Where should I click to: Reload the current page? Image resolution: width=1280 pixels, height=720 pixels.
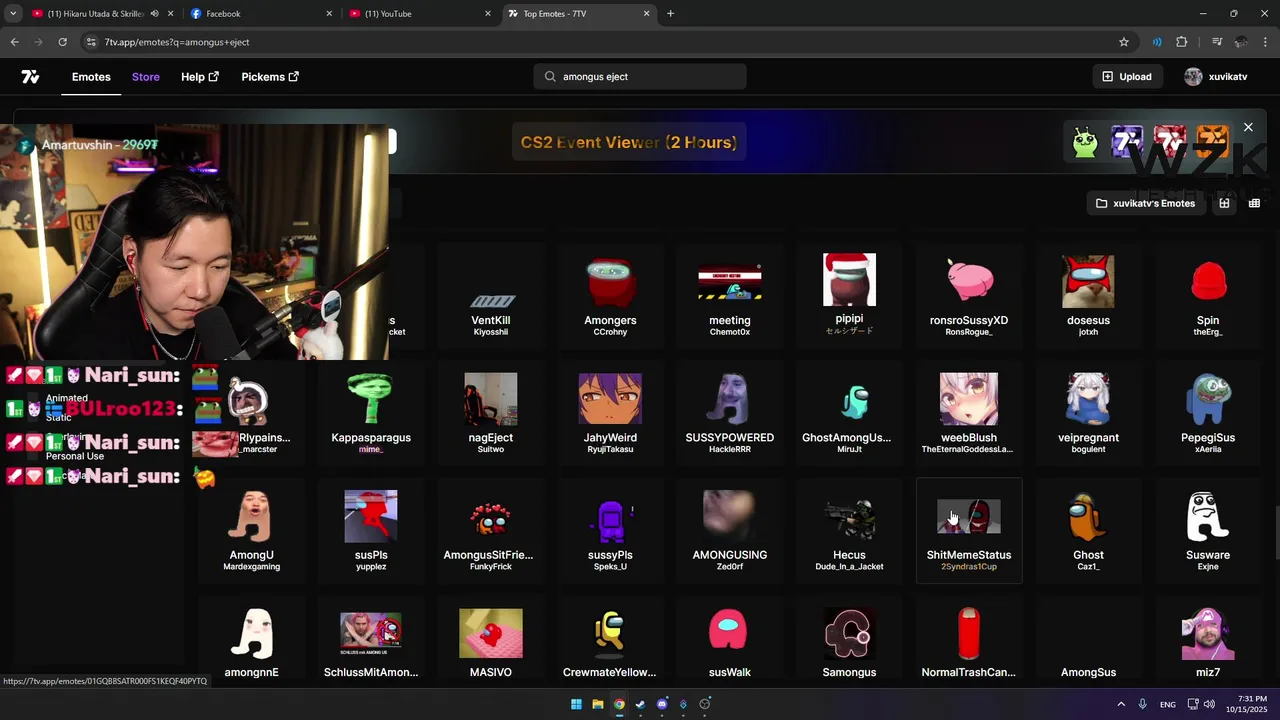tap(62, 42)
